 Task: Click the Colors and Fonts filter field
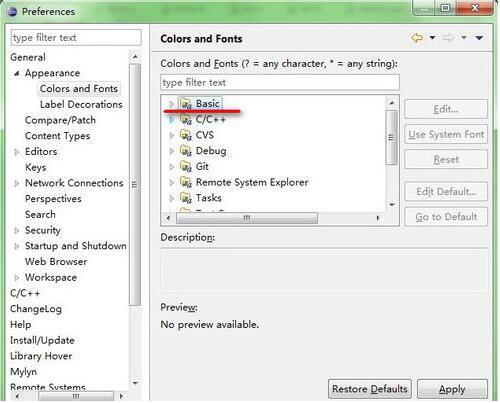click(280, 82)
